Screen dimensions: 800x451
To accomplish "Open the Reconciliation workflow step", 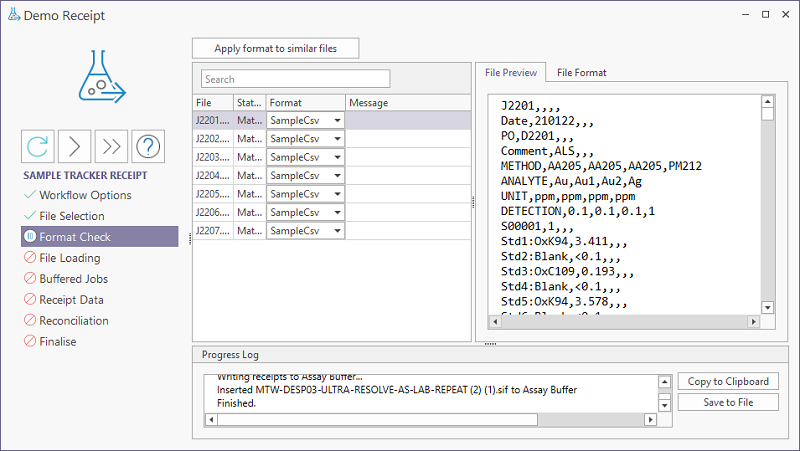I will pos(73,321).
